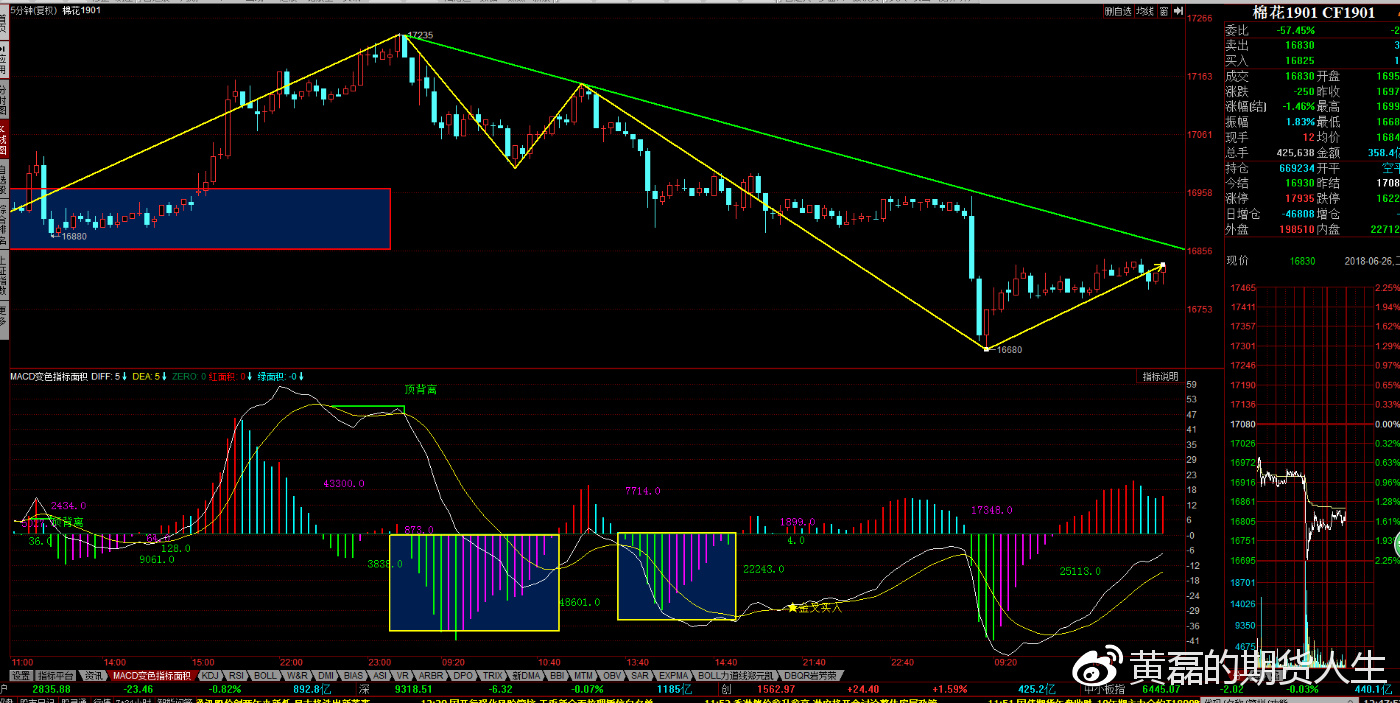The height and width of the screenshot is (703, 1400).
Task: Select the EXPMA indicator tab
Action: click(675, 676)
